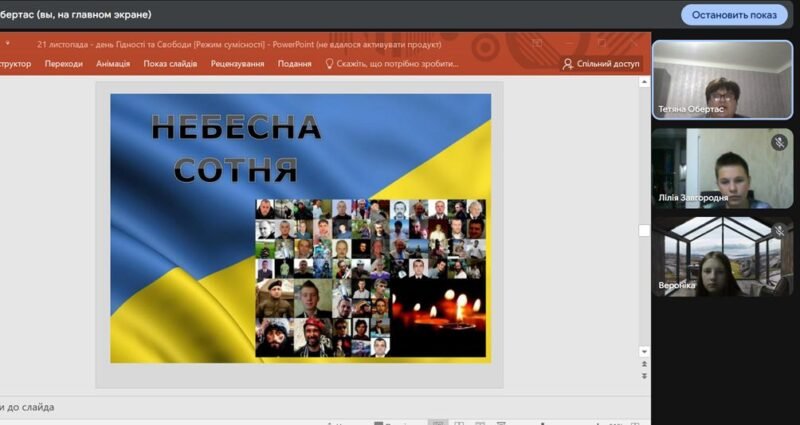800x425 pixels.
Task: Click the "Остановить показ" button
Action: pyautogui.click(x=735, y=15)
